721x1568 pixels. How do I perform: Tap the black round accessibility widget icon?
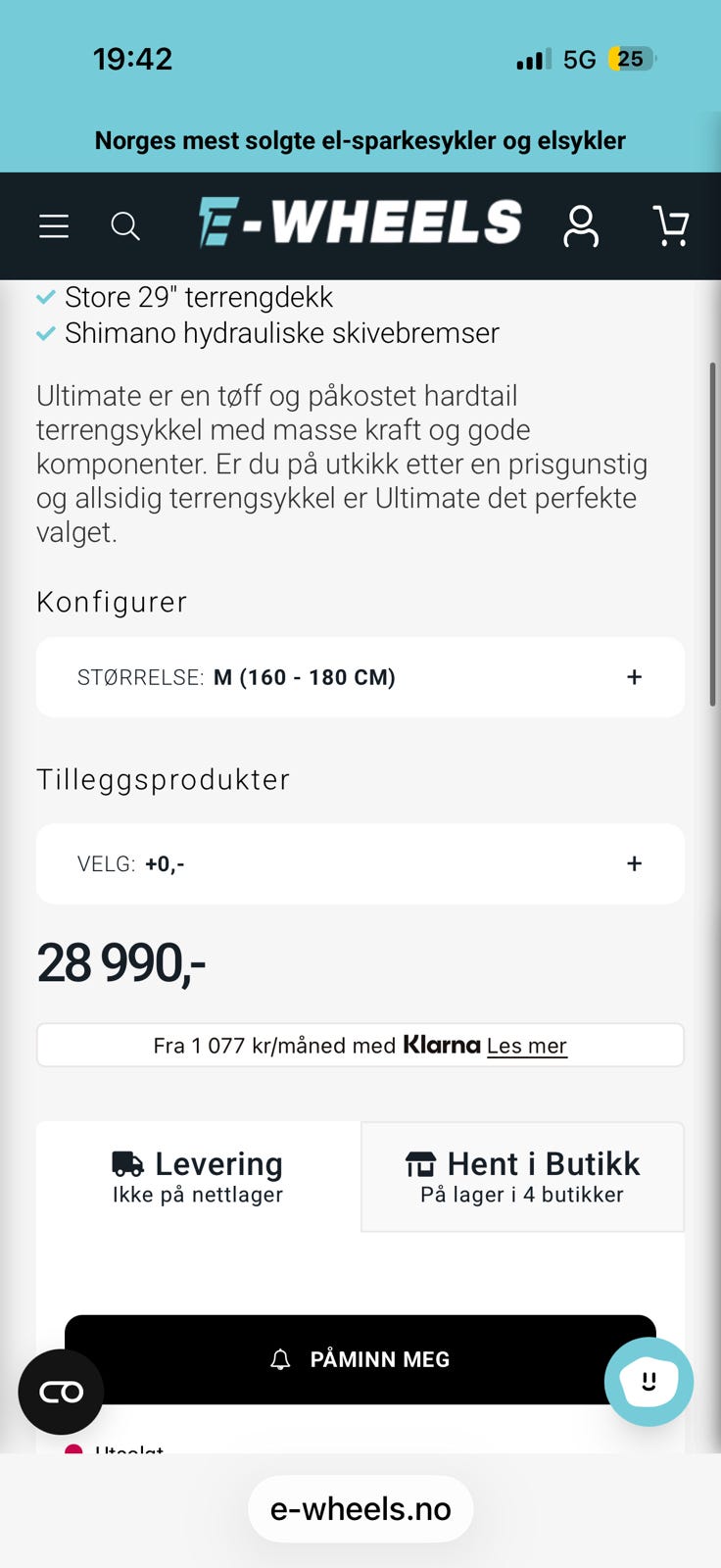61,1392
